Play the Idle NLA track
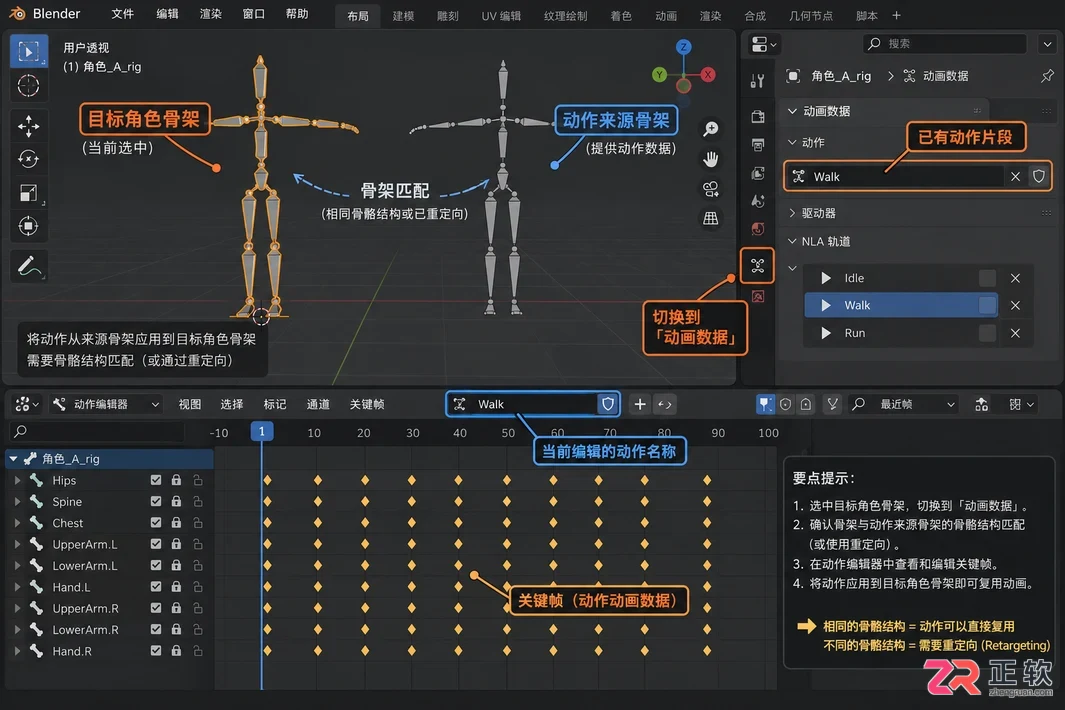 click(x=825, y=278)
